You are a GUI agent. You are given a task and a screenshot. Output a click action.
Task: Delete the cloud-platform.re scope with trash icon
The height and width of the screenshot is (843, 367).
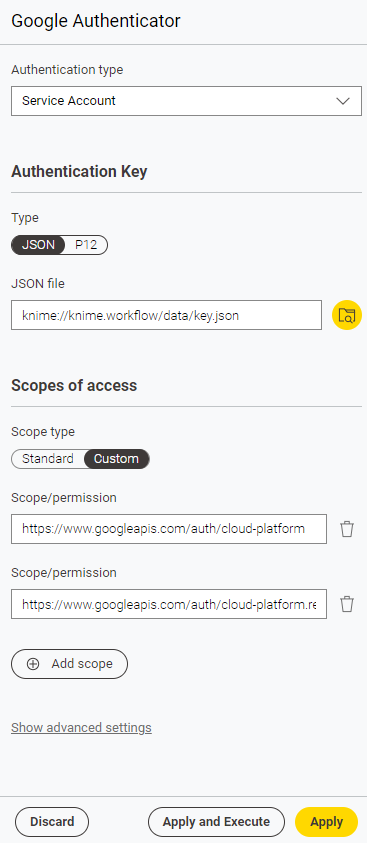point(347,604)
